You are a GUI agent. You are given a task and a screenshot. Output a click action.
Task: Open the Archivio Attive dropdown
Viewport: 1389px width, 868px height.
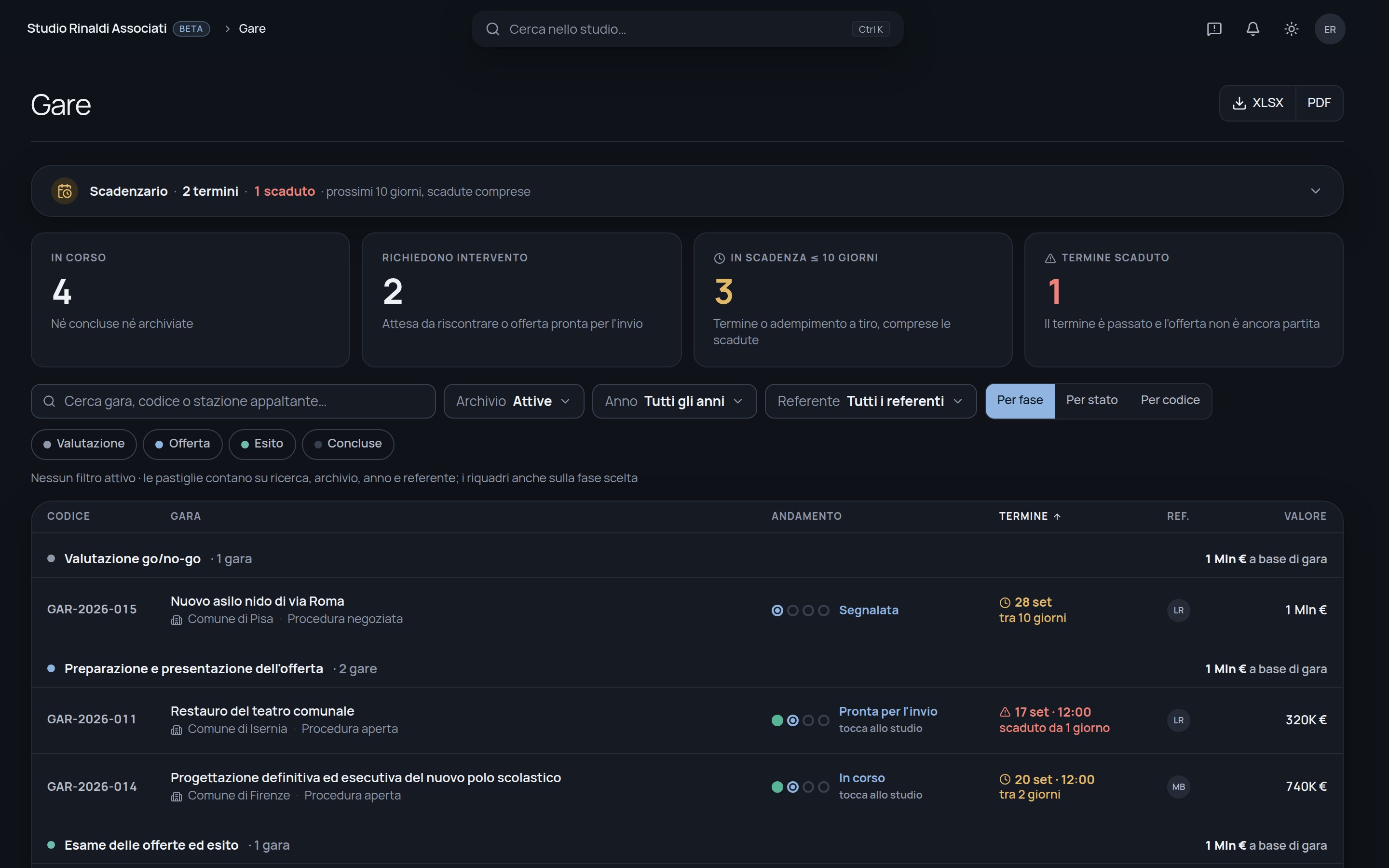(x=514, y=401)
